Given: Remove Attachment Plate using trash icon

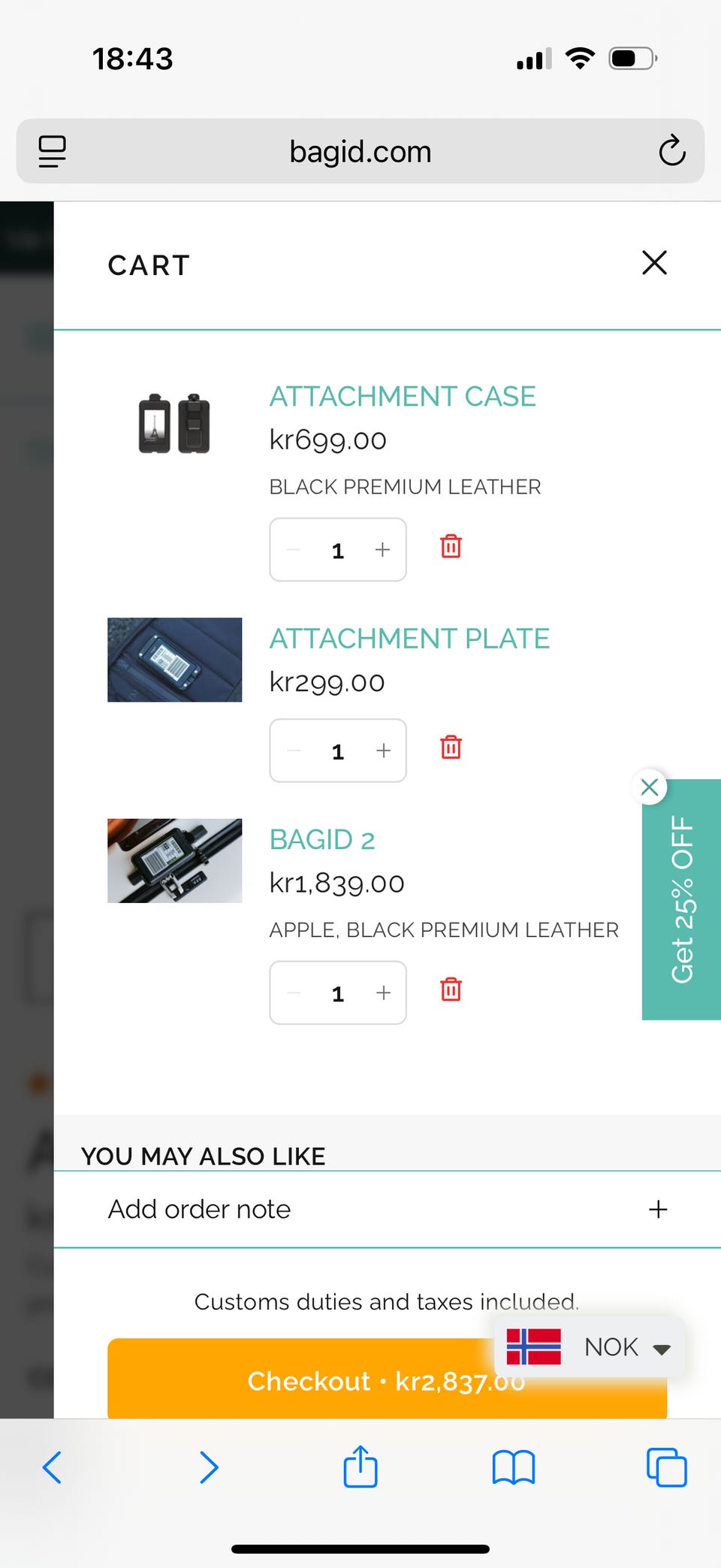Looking at the screenshot, I should click(451, 747).
